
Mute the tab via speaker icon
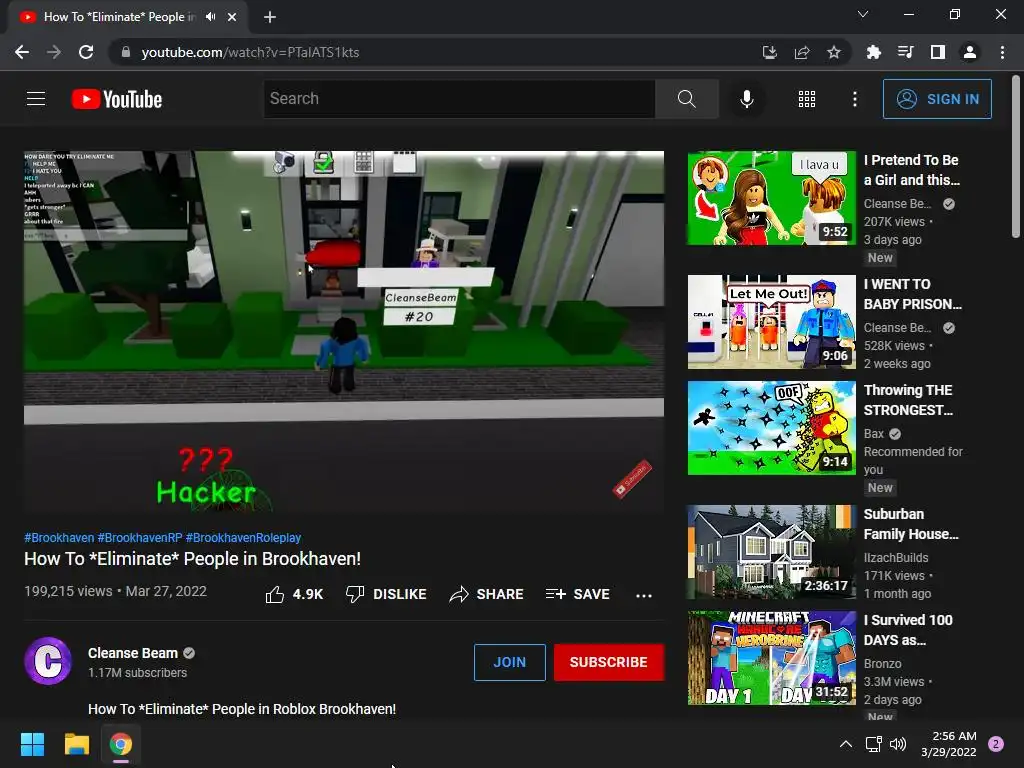click(x=210, y=17)
